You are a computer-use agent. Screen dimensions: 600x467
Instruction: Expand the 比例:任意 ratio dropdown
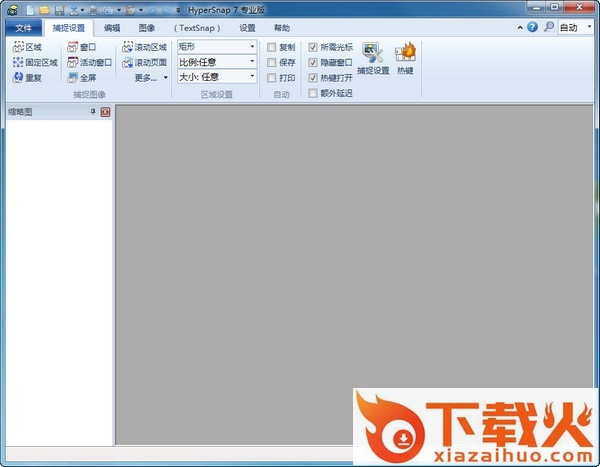216,62
